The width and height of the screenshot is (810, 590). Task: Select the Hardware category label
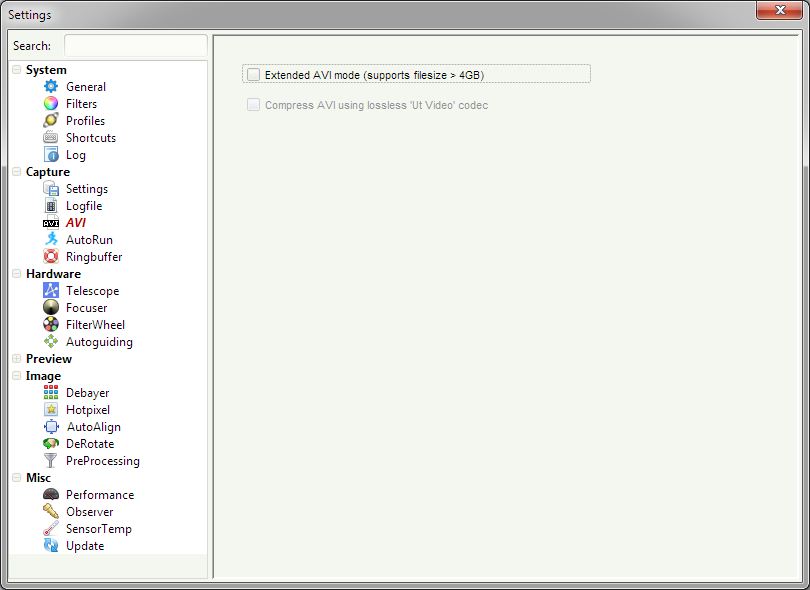pyautogui.click(x=53, y=274)
